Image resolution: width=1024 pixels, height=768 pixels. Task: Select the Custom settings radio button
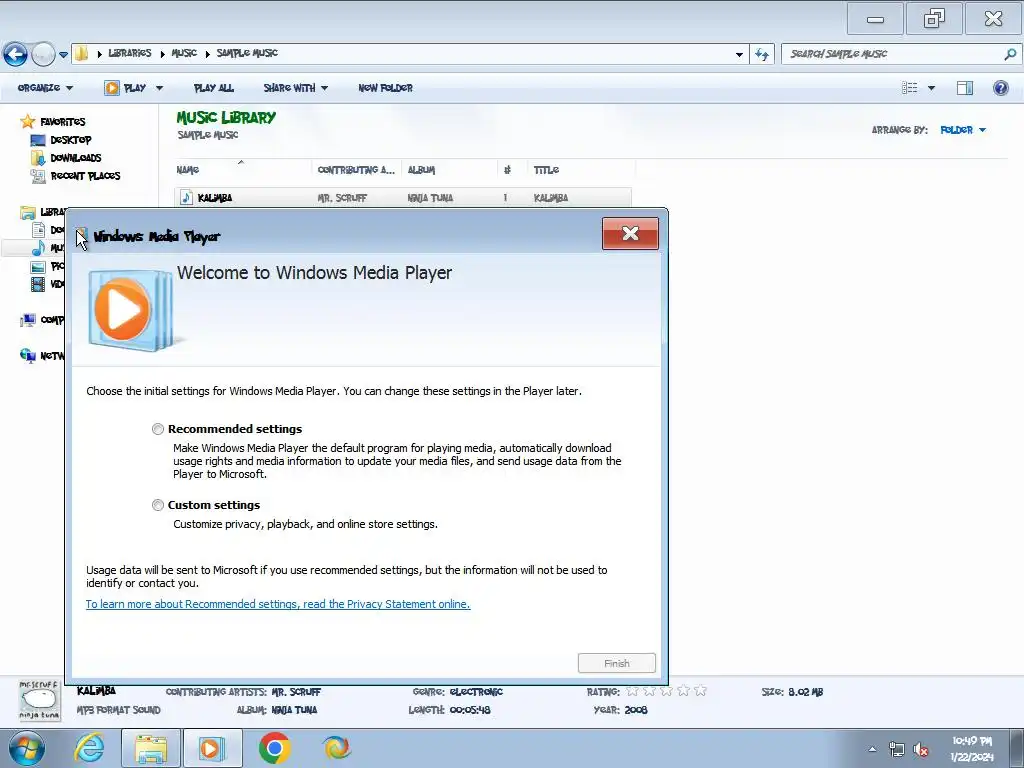point(157,505)
